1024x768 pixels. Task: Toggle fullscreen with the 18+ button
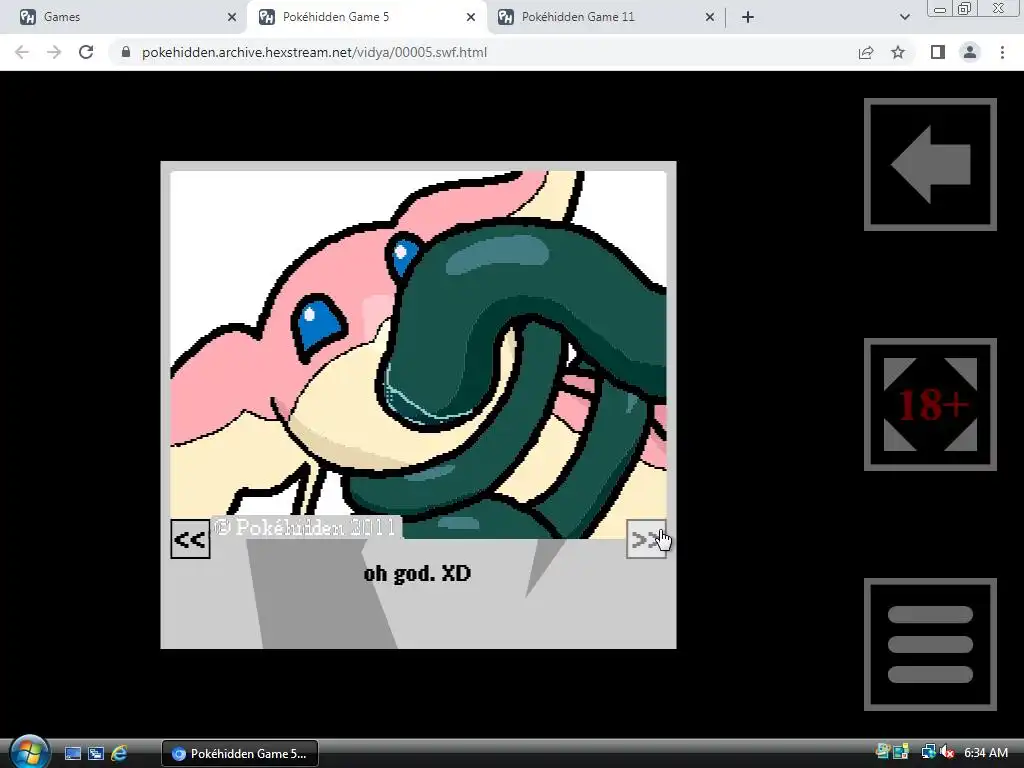click(931, 404)
